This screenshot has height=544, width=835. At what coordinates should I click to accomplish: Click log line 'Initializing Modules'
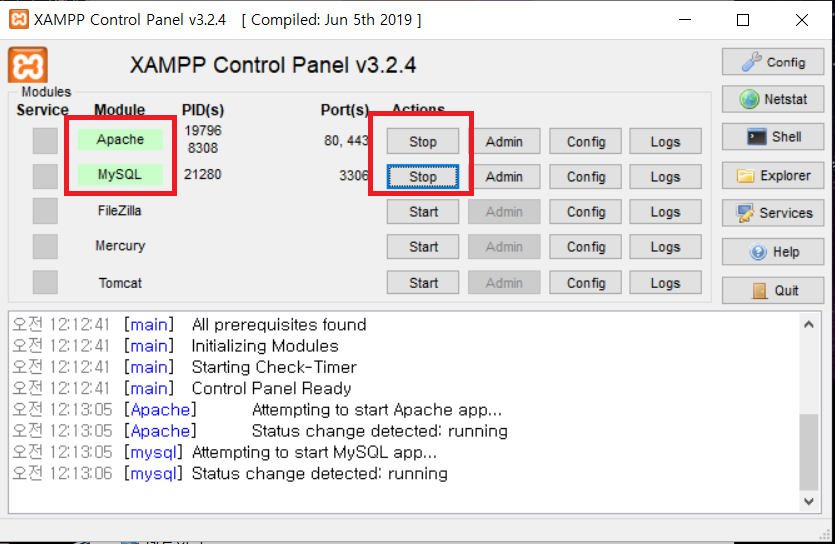pos(265,346)
